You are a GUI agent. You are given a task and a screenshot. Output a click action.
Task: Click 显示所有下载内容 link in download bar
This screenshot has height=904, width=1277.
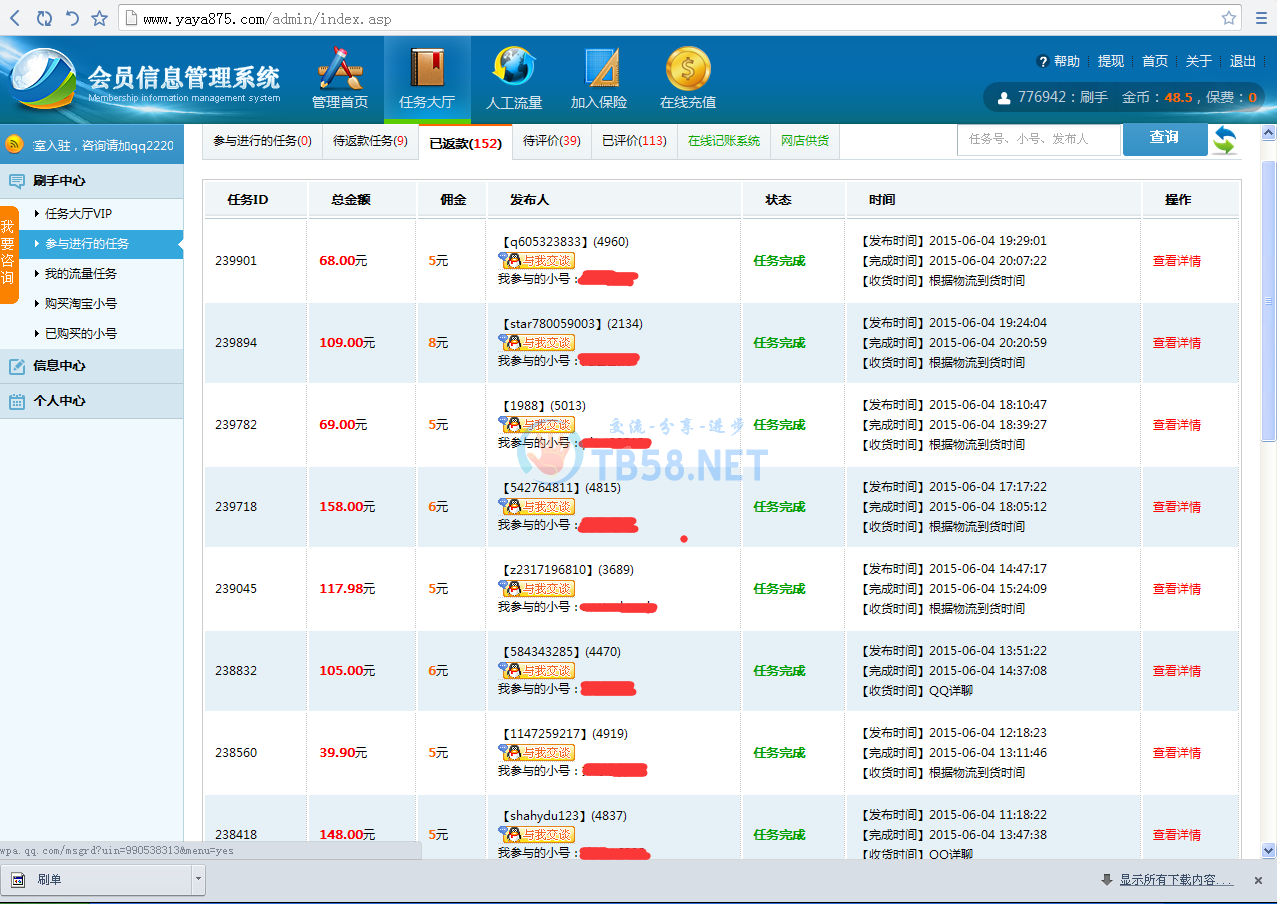pos(1176,880)
